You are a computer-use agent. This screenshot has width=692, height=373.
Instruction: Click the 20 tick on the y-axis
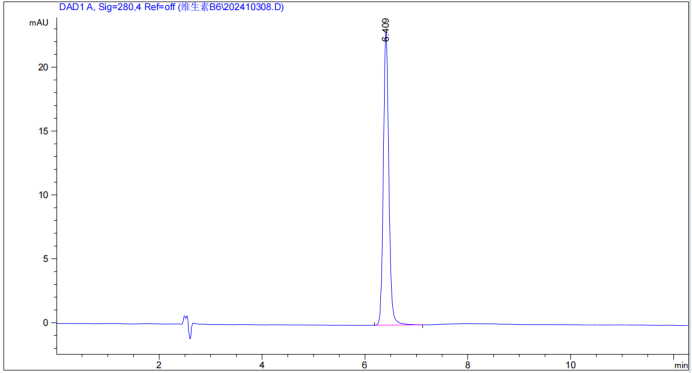(x=43, y=67)
